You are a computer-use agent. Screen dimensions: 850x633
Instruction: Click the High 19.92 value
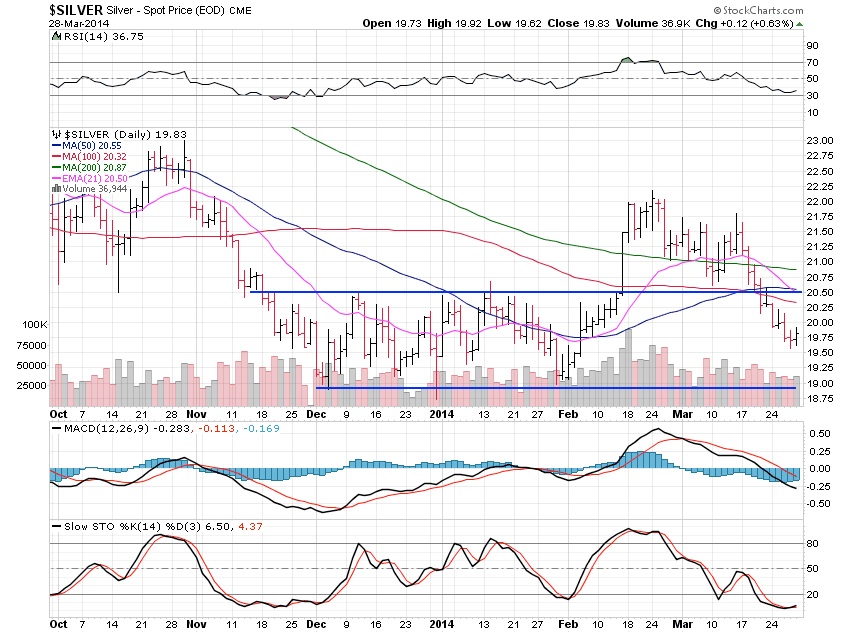(x=454, y=23)
